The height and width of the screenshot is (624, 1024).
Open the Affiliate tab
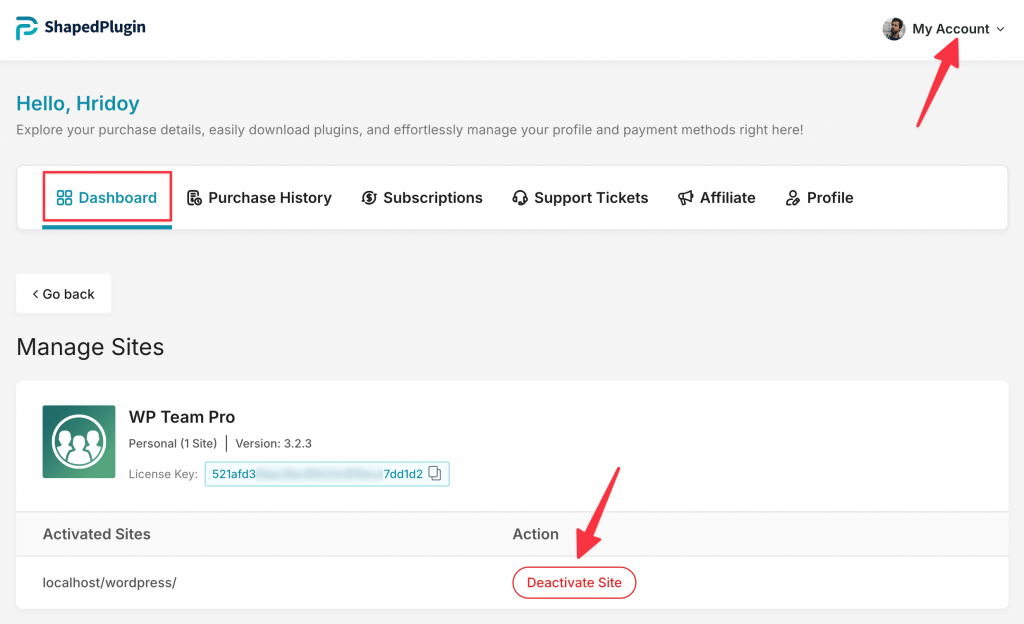tap(716, 198)
